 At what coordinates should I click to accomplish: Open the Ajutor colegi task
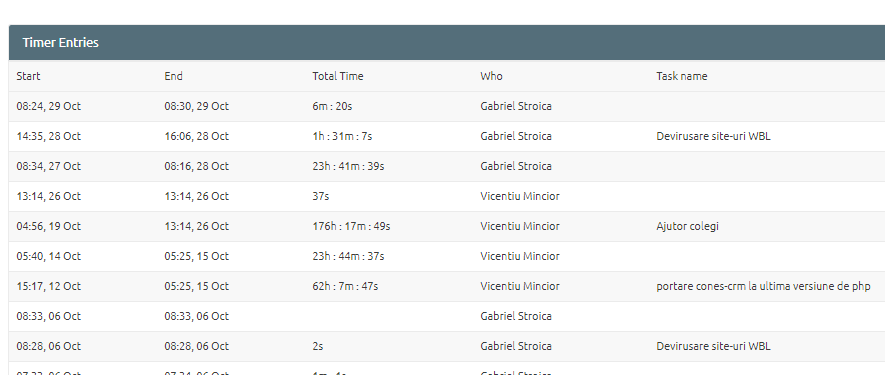click(687, 226)
